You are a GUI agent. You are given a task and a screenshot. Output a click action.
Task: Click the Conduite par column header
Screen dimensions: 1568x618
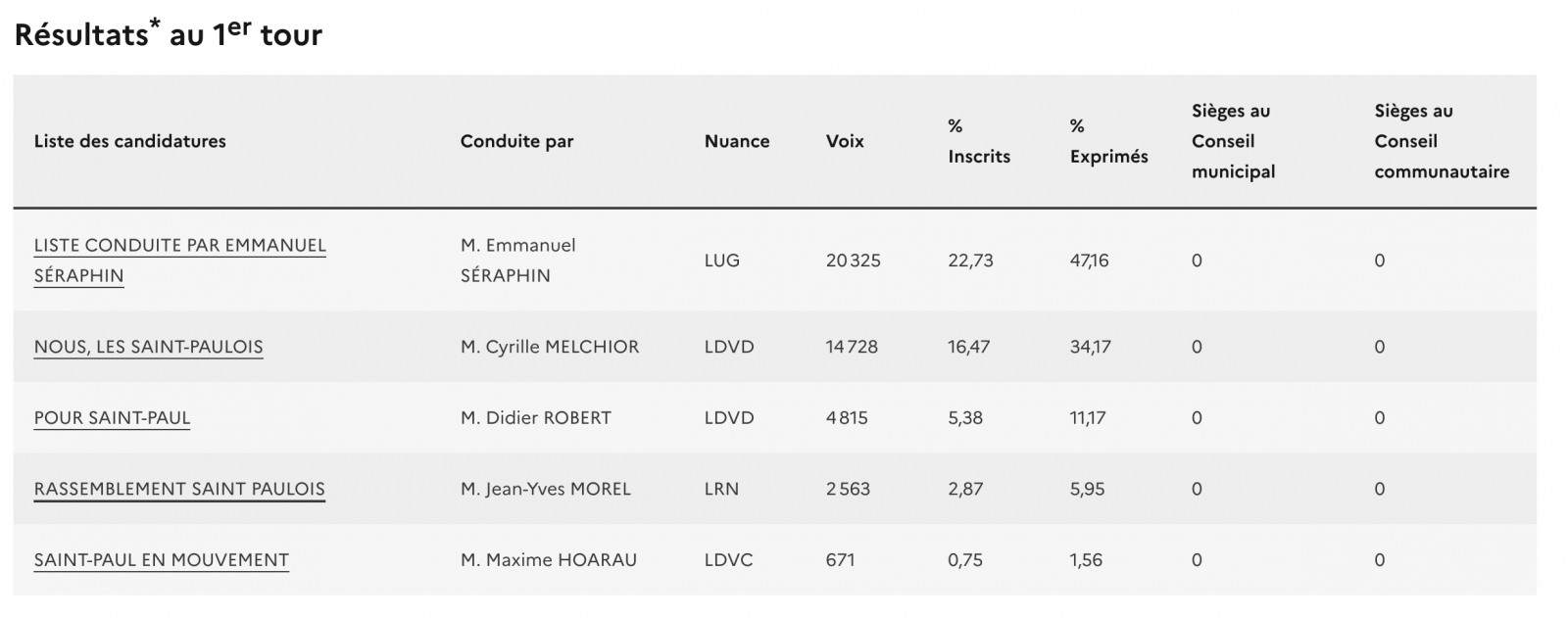click(516, 141)
